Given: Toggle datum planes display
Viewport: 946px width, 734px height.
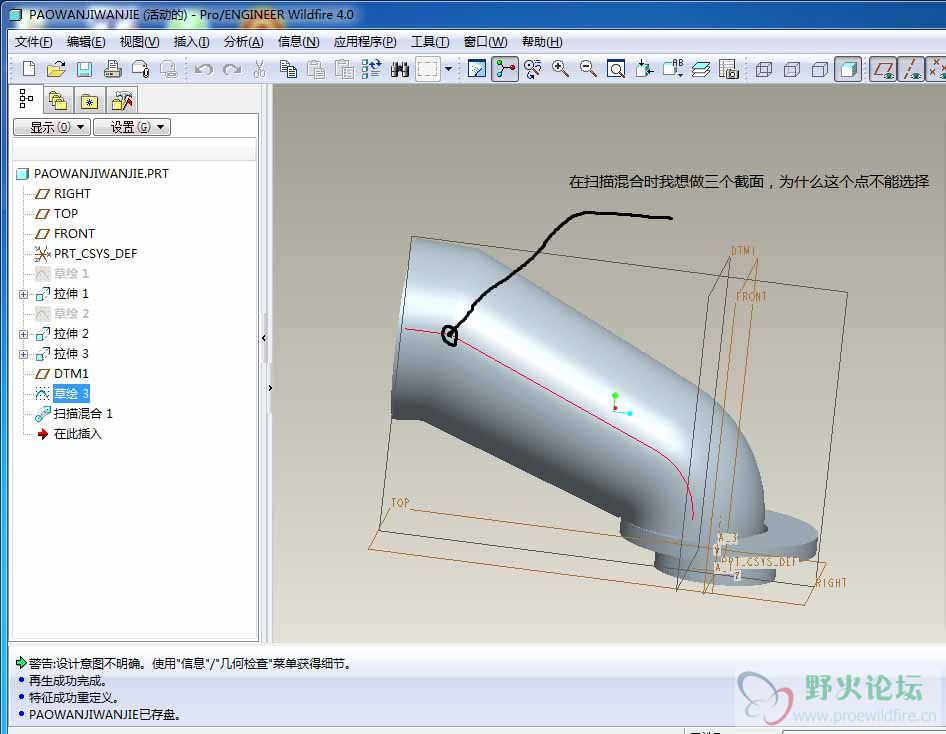Looking at the screenshot, I should pos(883,69).
